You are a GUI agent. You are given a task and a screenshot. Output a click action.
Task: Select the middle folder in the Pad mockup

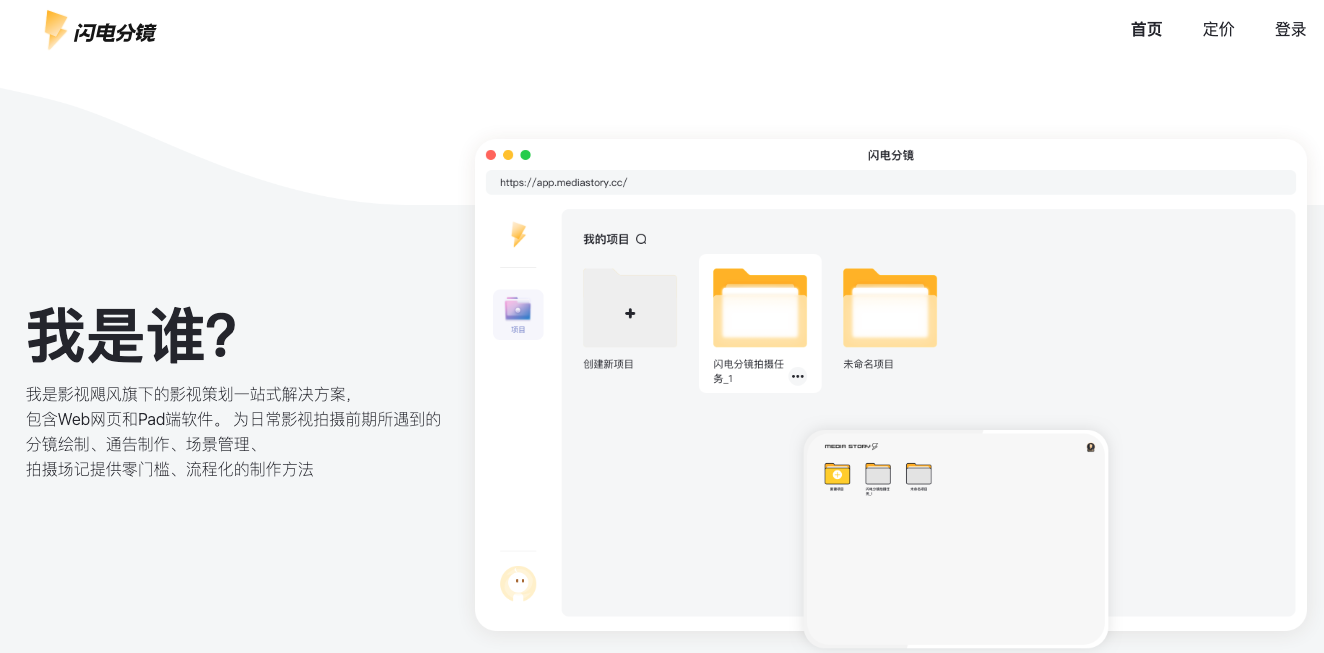coord(878,475)
